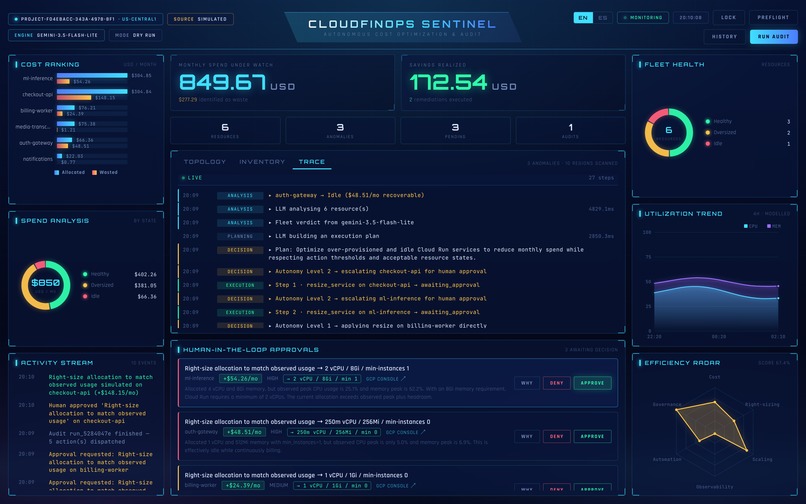Click trace row 'auth-gateway → Idle ($48.51/mo recoverable)'

pos(398,195)
